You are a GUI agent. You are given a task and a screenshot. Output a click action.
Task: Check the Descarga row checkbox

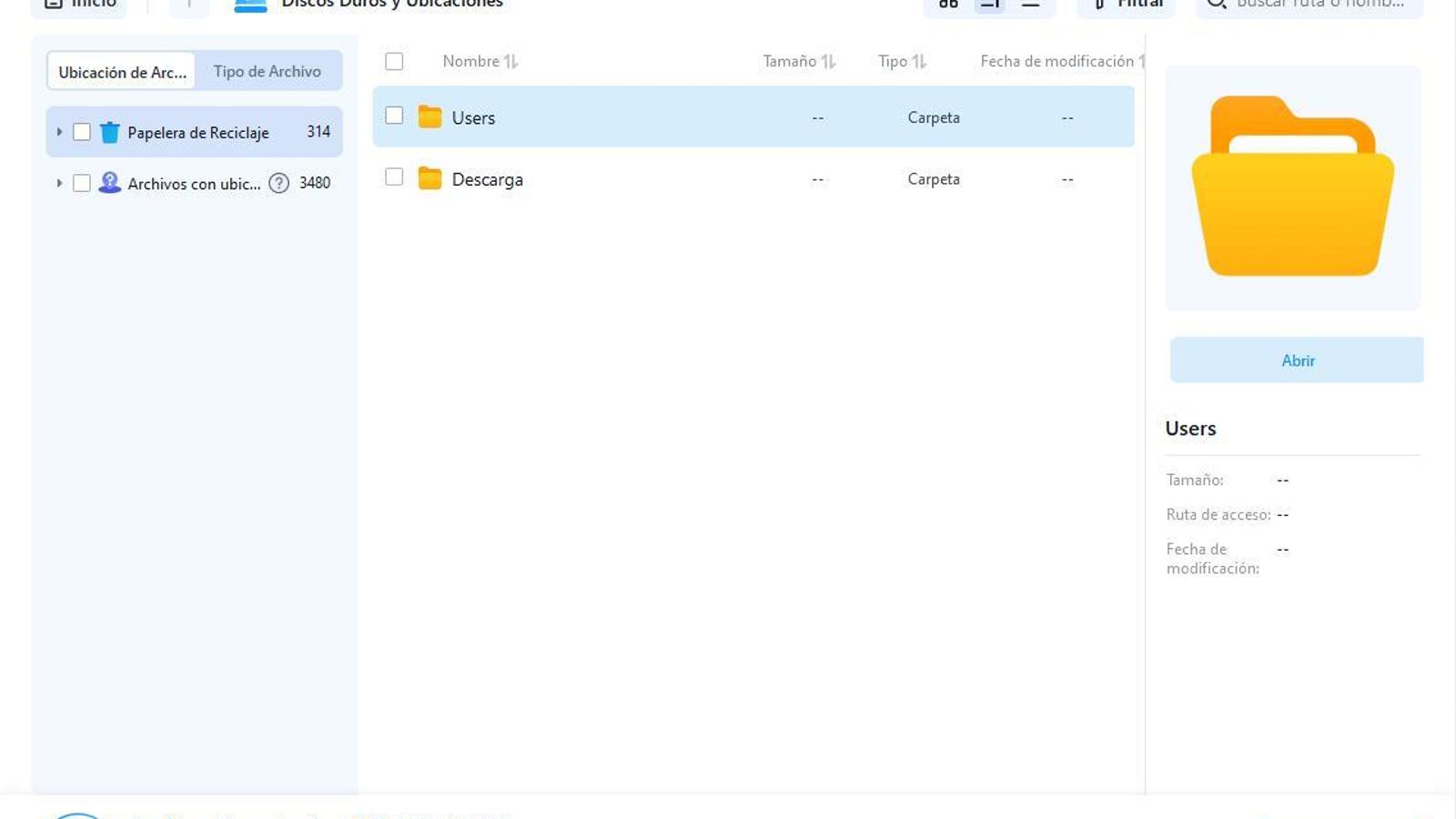tap(395, 177)
